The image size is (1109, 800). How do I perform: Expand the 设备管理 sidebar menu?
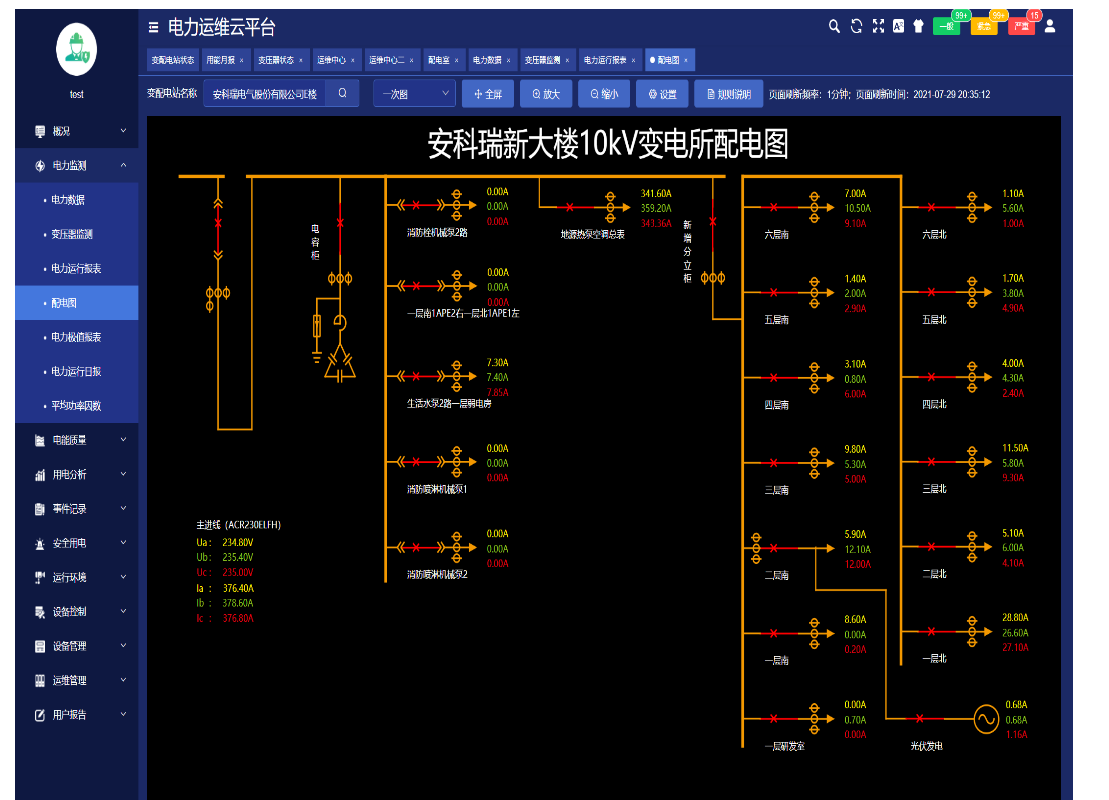coord(77,646)
